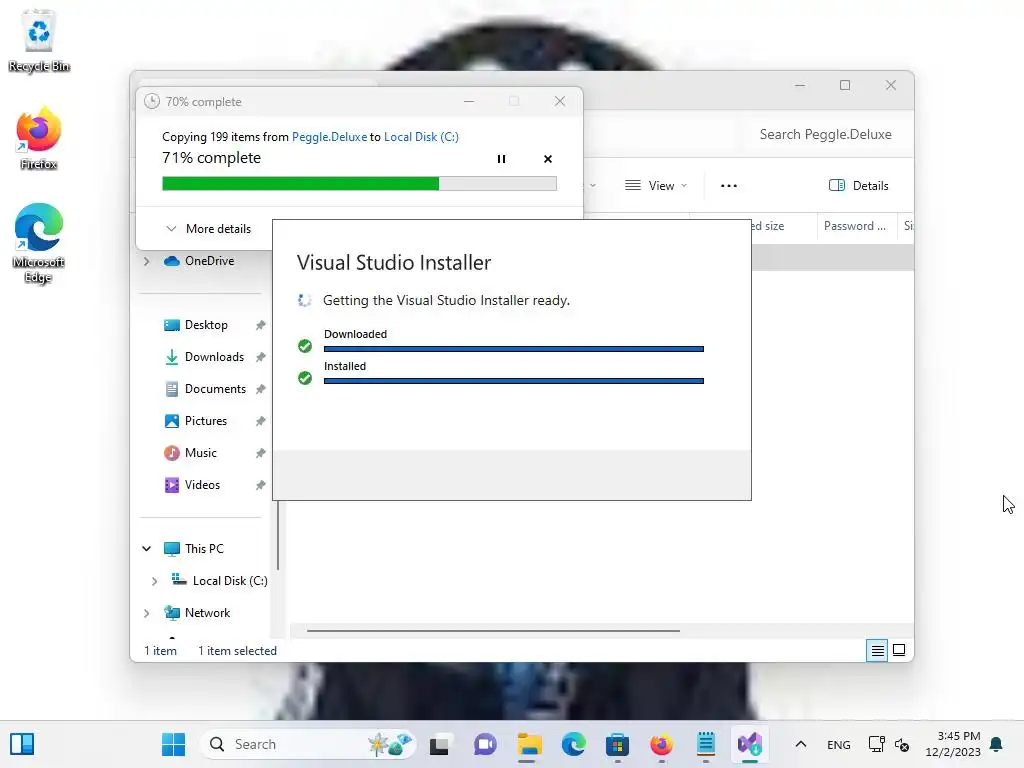Screen dimensions: 1024x768
Task: Show hidden system tray icons
Action: tap(801, 744)
